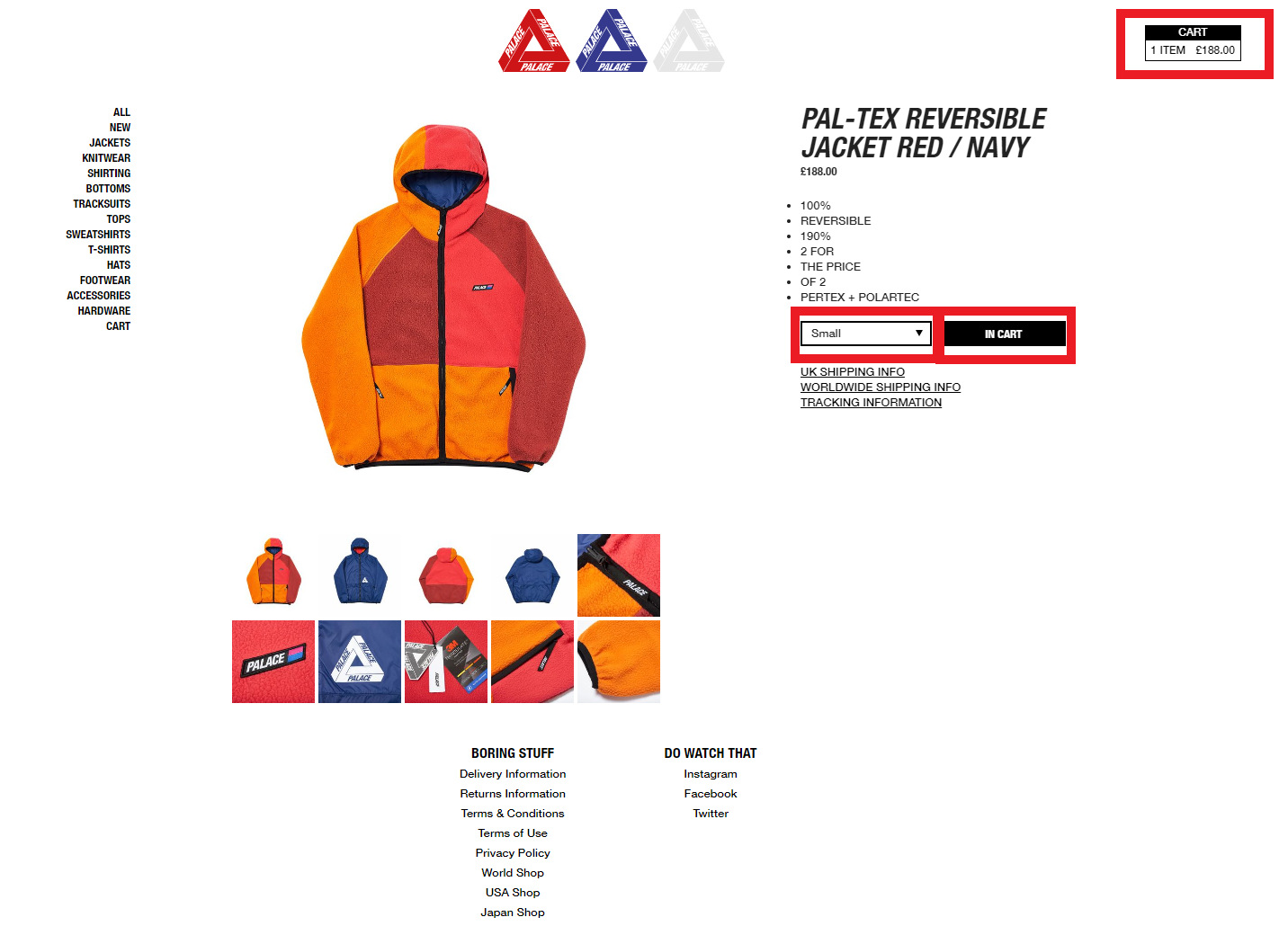Open WORLDWIDE SHIPPING INFO link
The image size is (1288, 935).
[881, 387]
